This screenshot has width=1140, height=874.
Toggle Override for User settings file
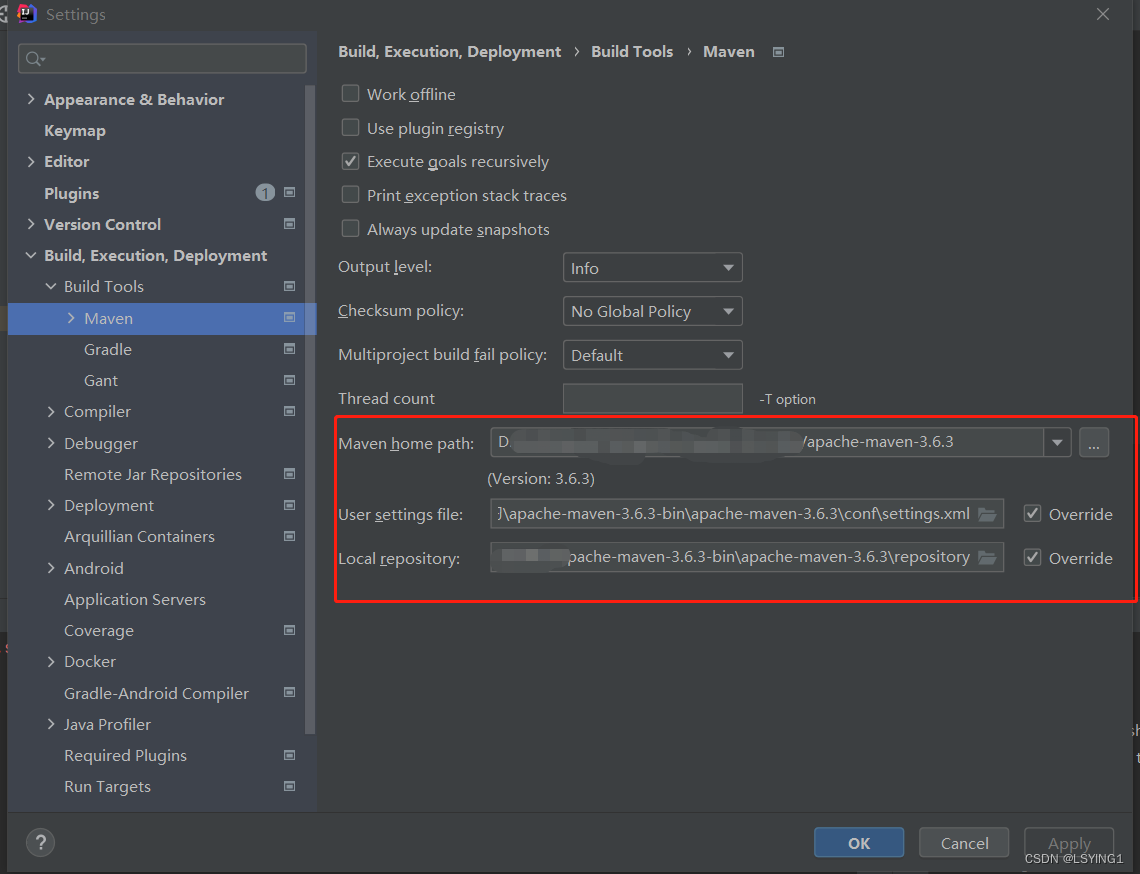pyautogui.click(x=1032, y=514)
